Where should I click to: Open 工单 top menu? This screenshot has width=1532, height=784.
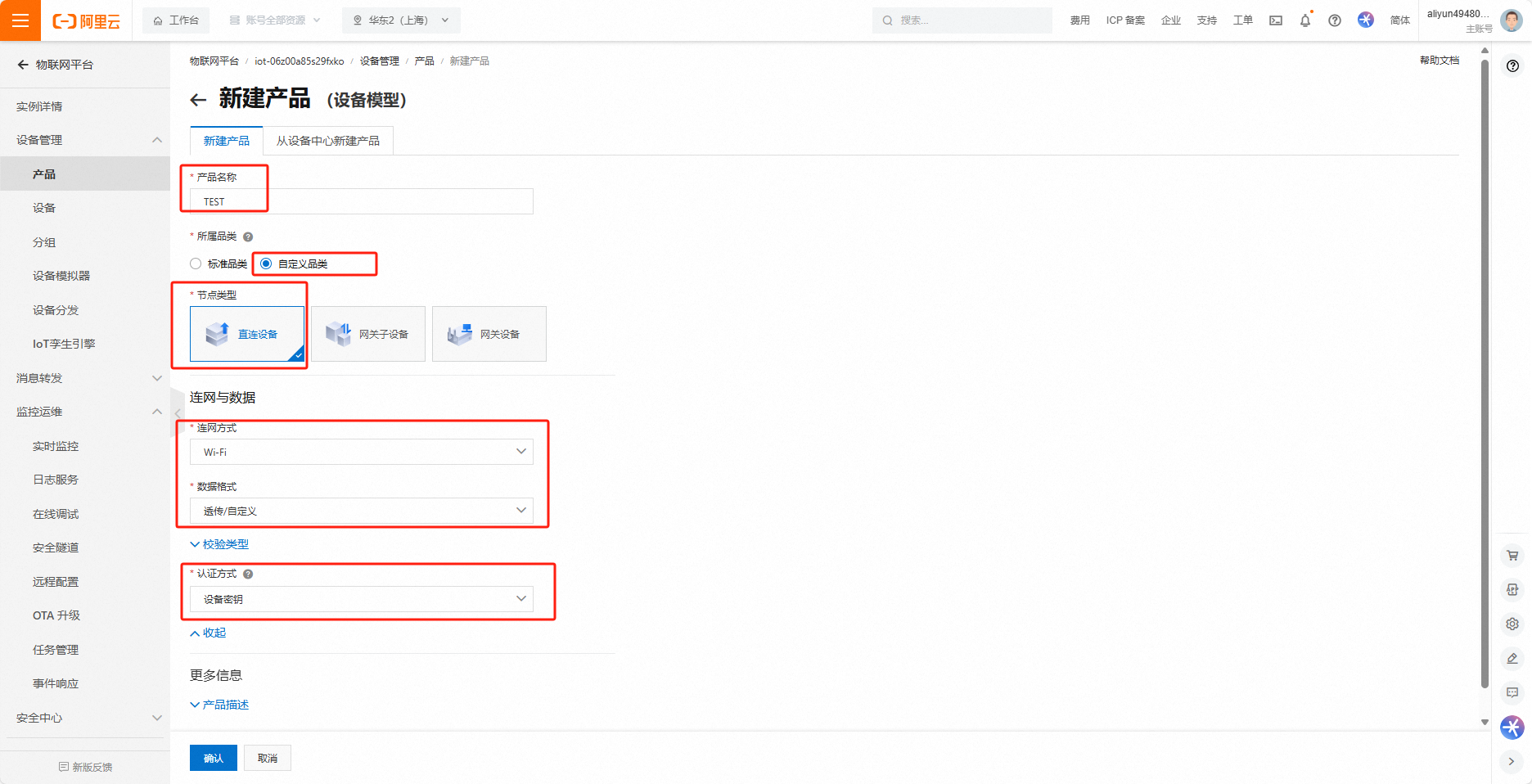click(x=1243, y=20)
